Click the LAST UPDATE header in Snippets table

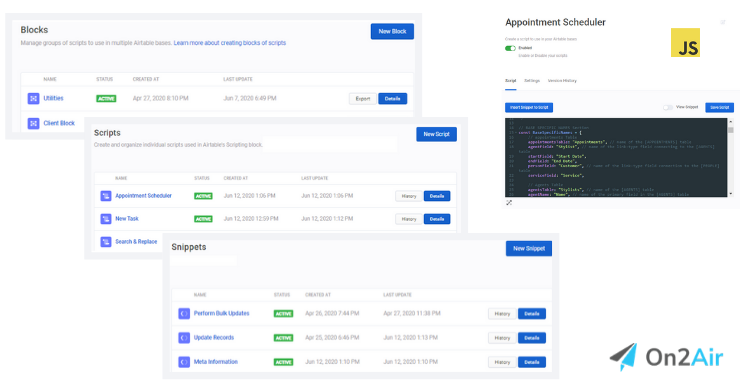click(x=397, y=295)
